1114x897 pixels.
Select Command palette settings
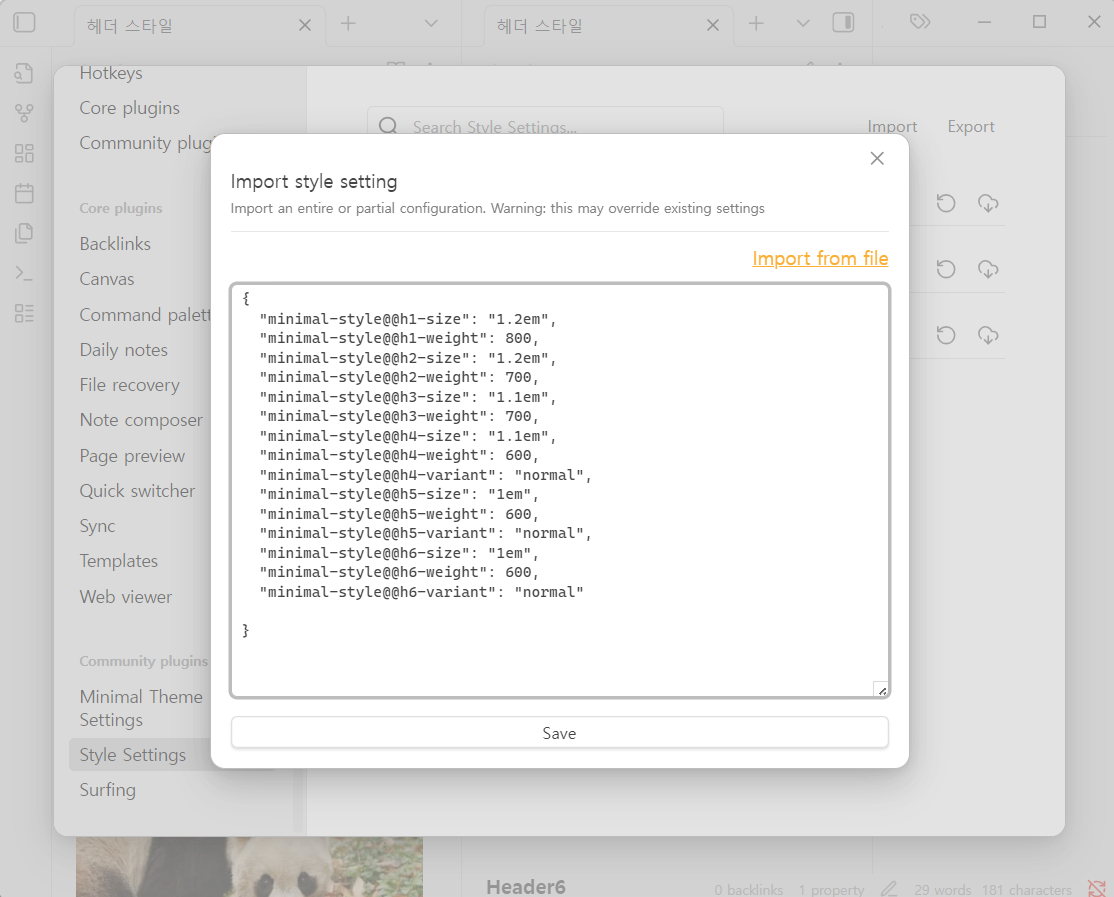tap(145, 315)
